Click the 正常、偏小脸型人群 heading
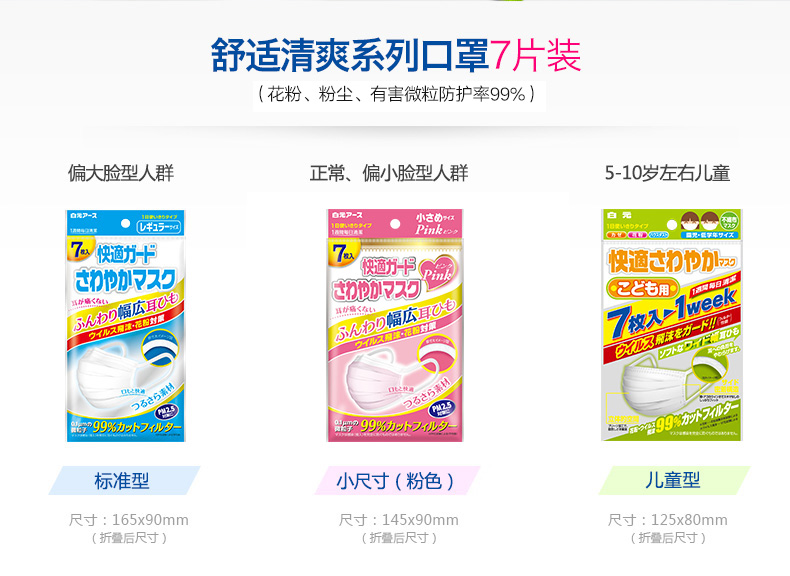The height and width of the screenshot is (576, 790). tap(389, 173)
